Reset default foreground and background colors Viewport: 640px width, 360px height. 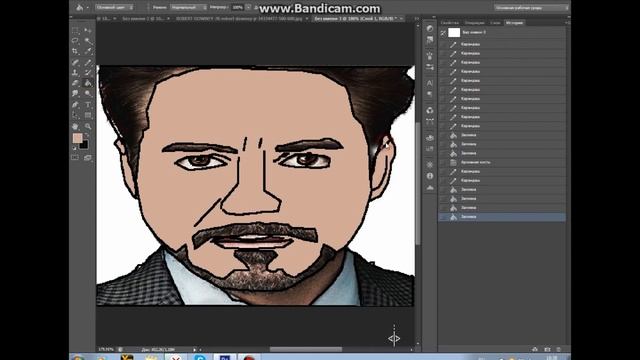(74, 148)
